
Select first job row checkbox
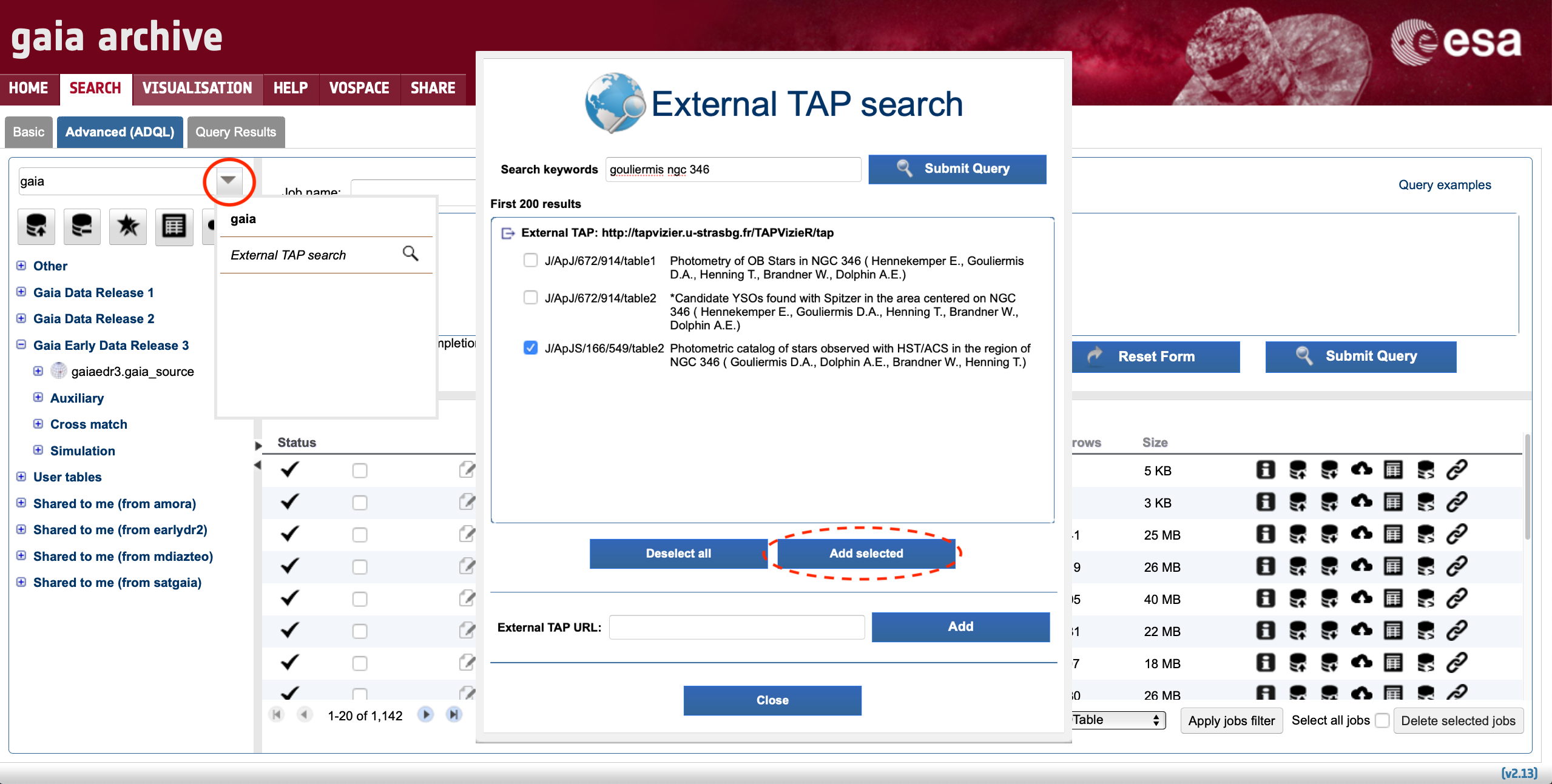point(360,471)
